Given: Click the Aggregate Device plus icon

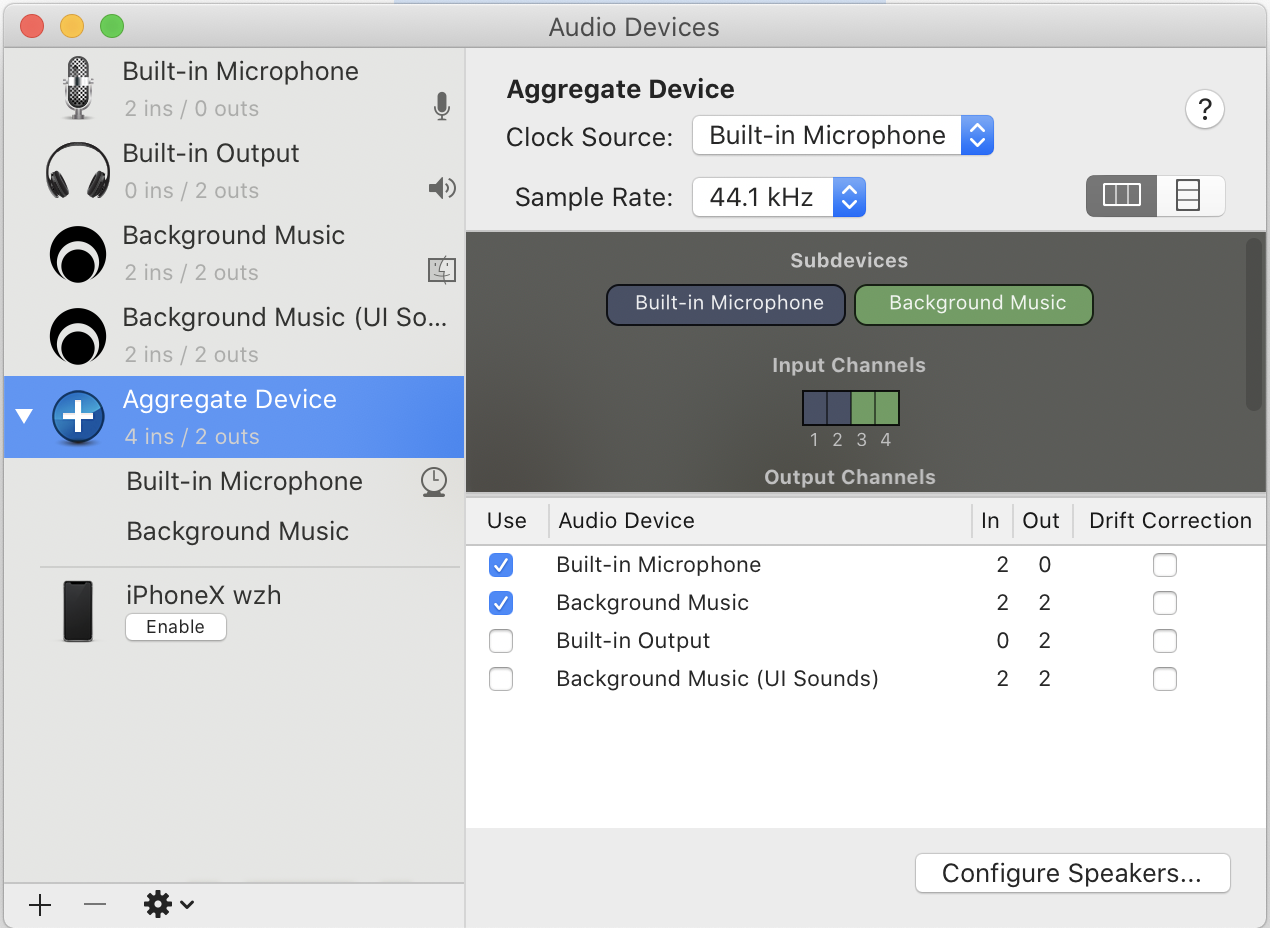Looking at the screenshot, I should 78,417.
